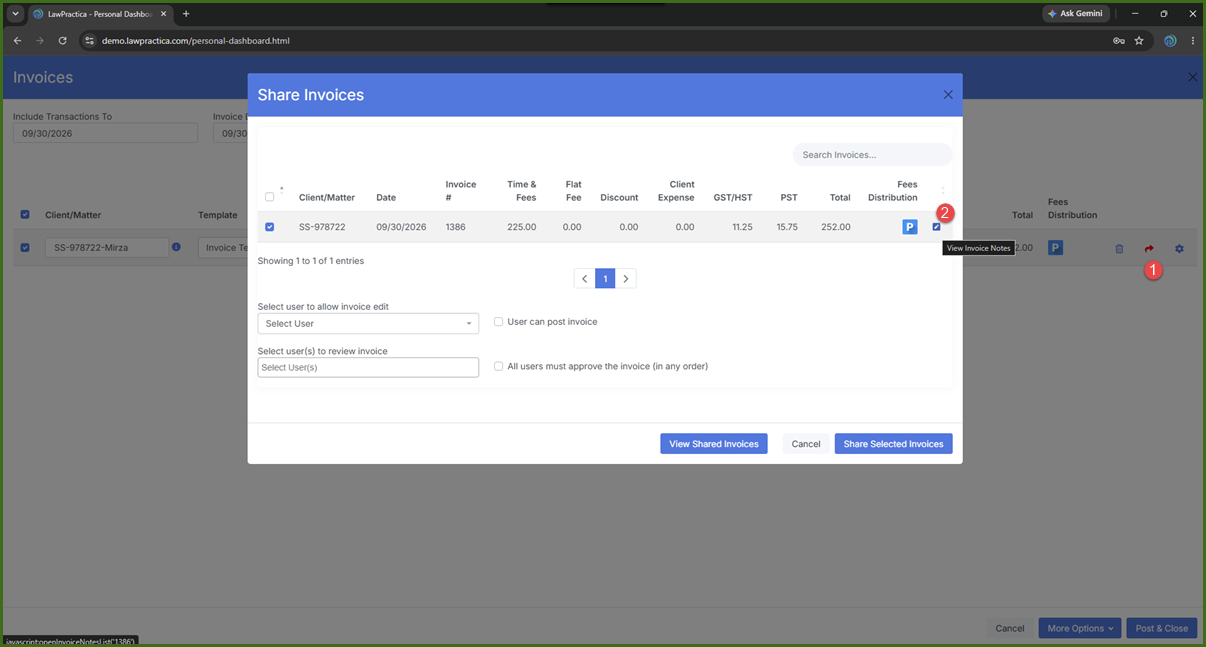
Task: Select page 1 in pagination
Action: pyautogui.click(x=605, y=279)
